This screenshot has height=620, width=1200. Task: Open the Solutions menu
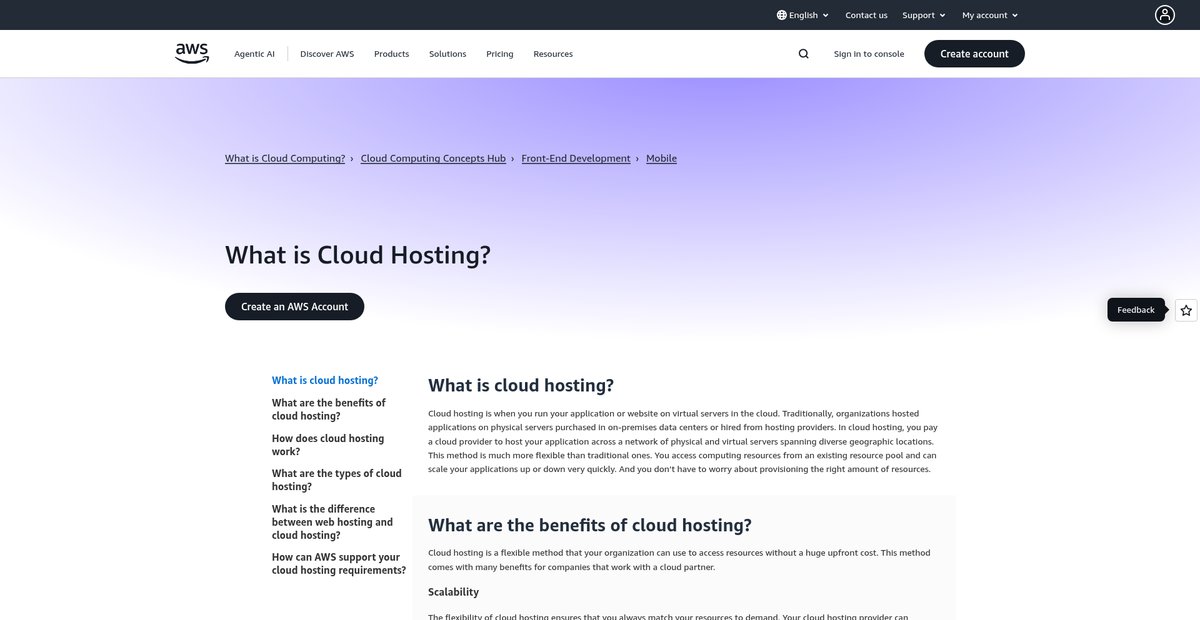click(x=448, y=54)
